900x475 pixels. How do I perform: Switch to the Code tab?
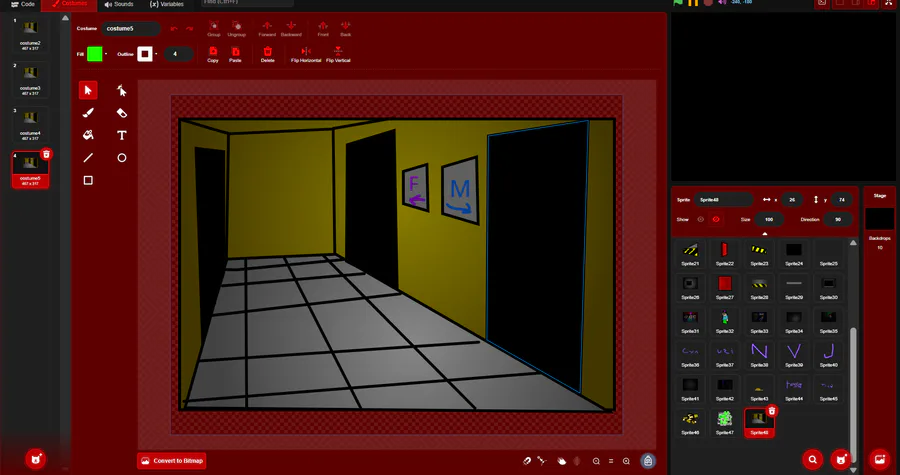click(23, 4)
